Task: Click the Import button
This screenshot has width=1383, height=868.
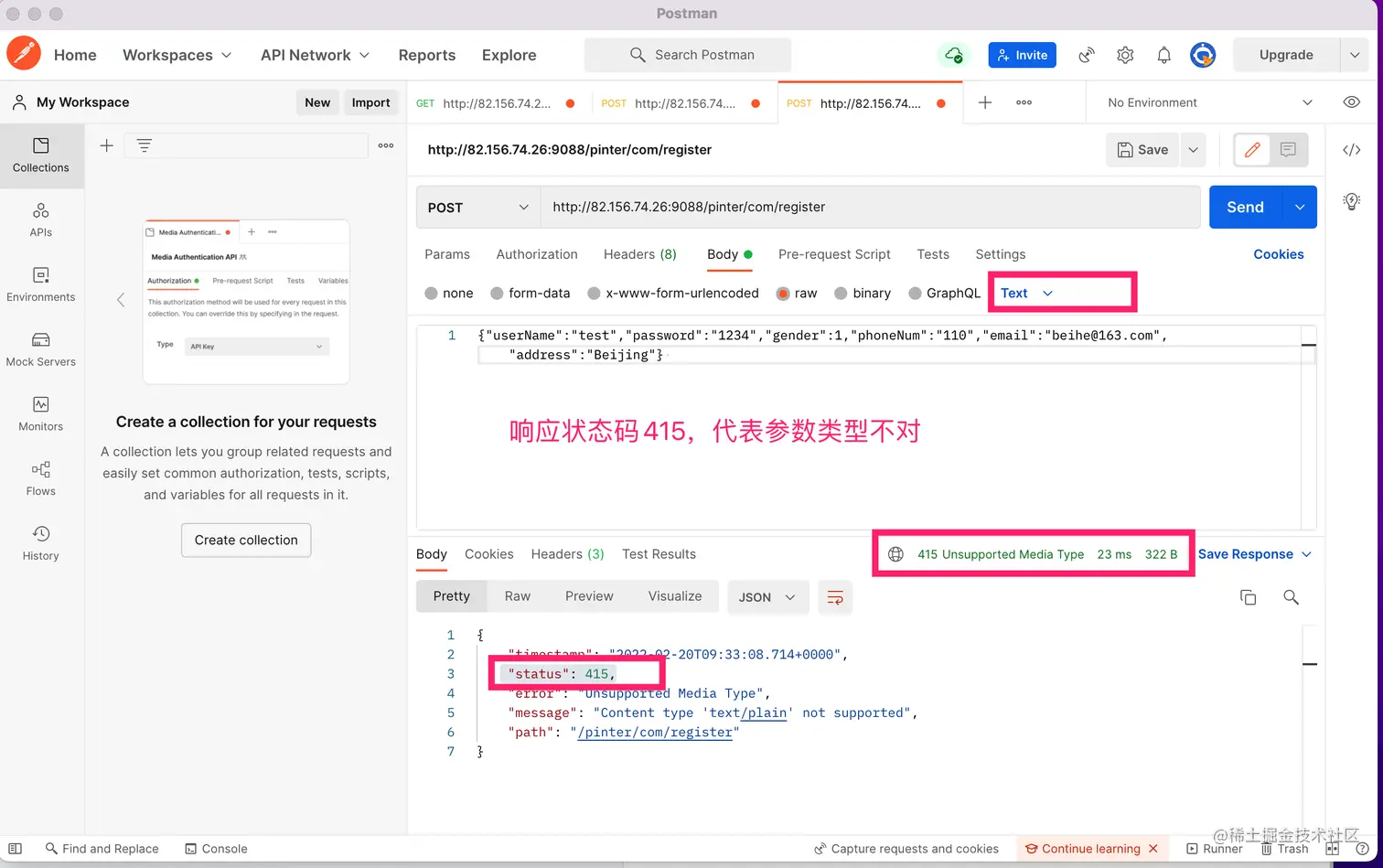Action: pyautogui.click(x=371, y=102)
